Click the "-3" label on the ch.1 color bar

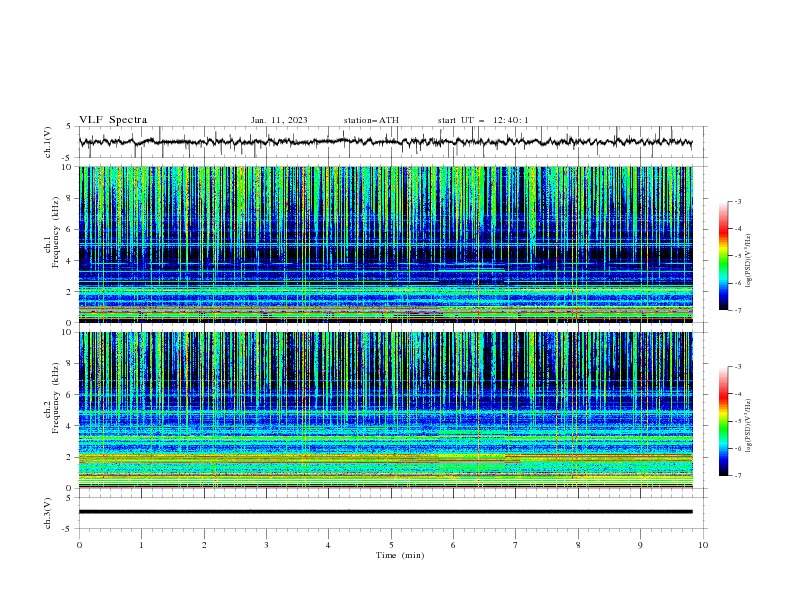click(737, 201)
